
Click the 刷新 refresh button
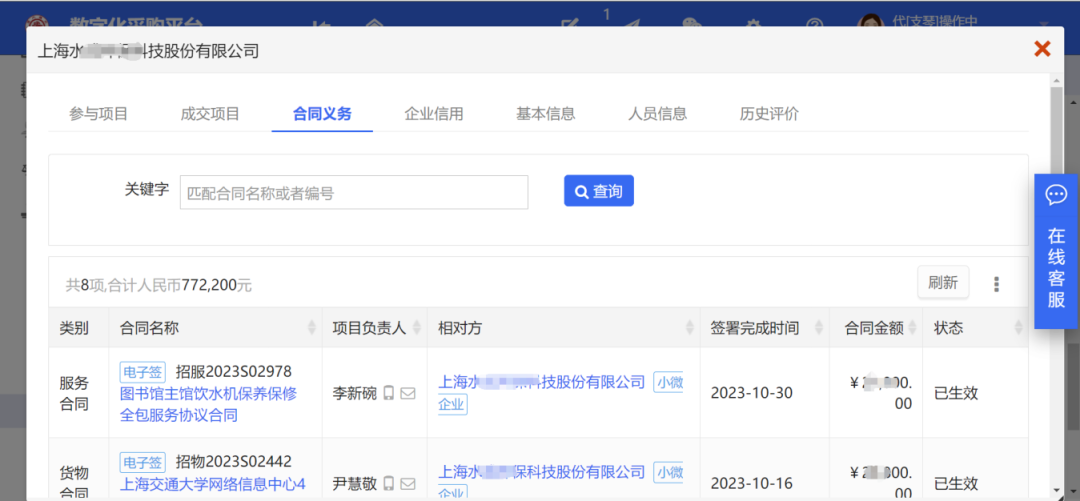click(942, 283)
